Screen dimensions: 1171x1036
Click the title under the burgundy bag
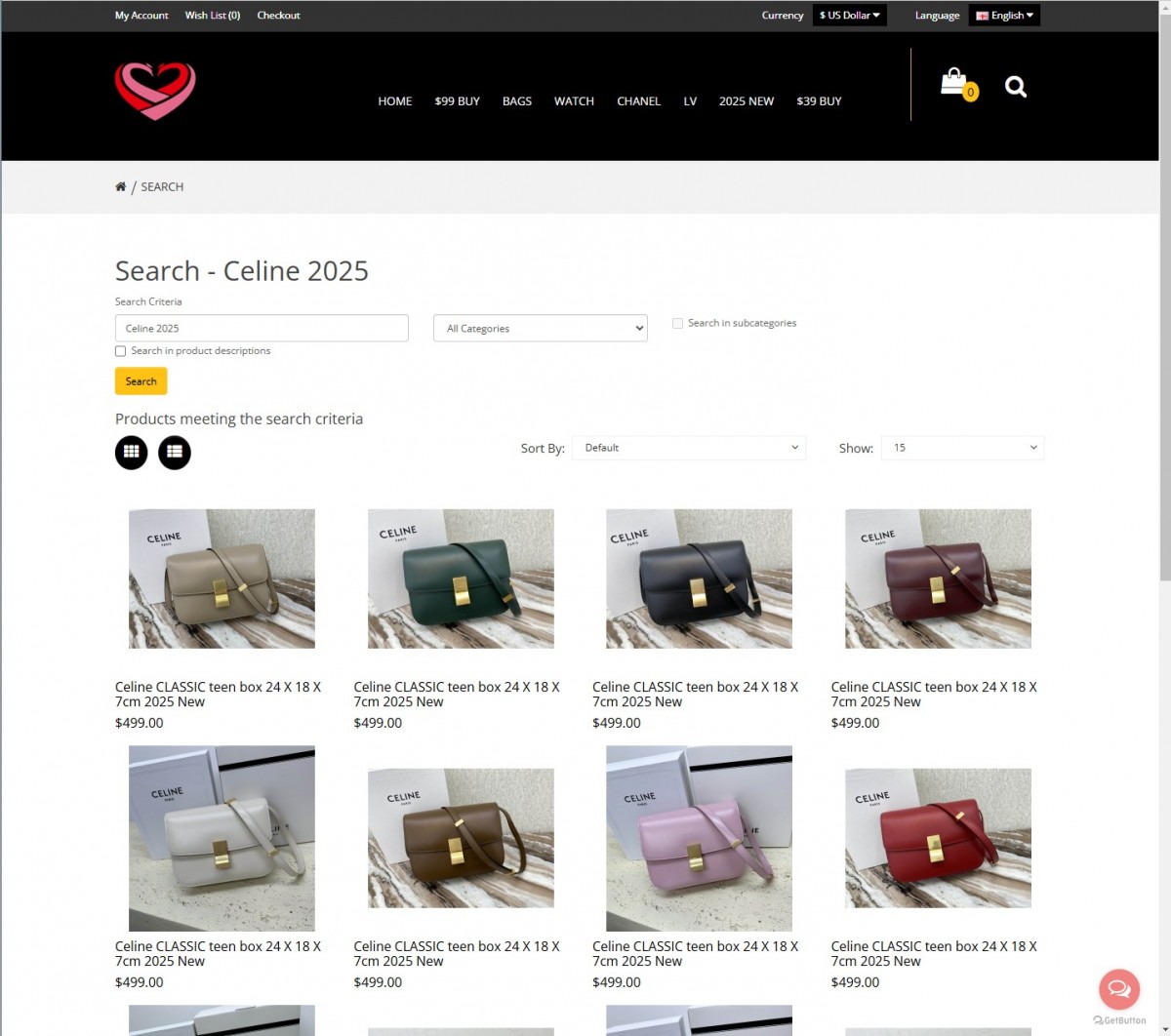click(x=934, y=695)
